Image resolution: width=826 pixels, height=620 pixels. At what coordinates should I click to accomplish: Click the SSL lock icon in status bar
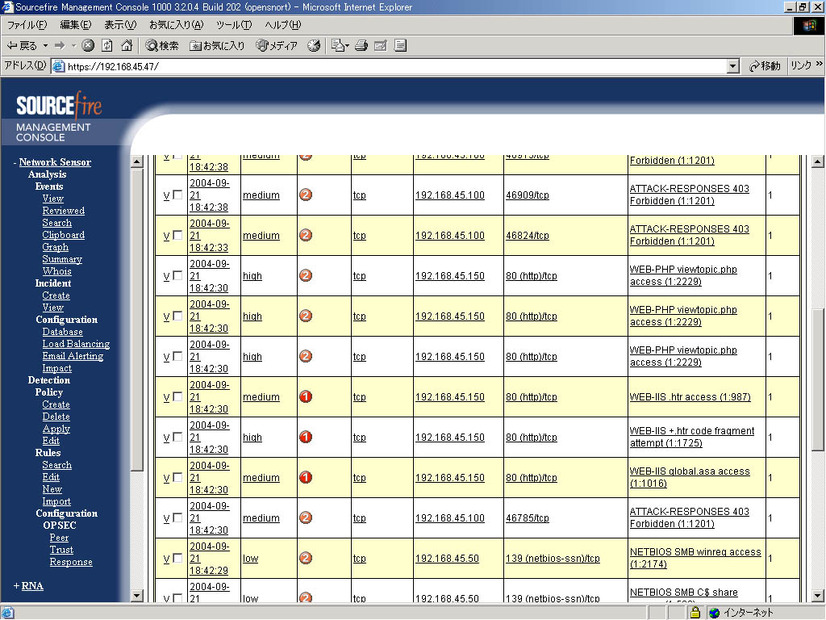695,612
